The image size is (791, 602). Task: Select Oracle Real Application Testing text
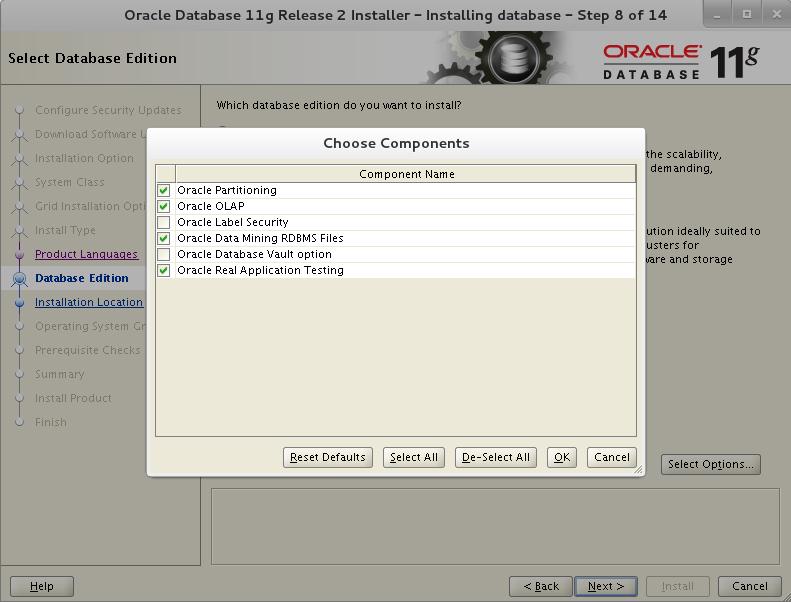click(x=260, y=270)
